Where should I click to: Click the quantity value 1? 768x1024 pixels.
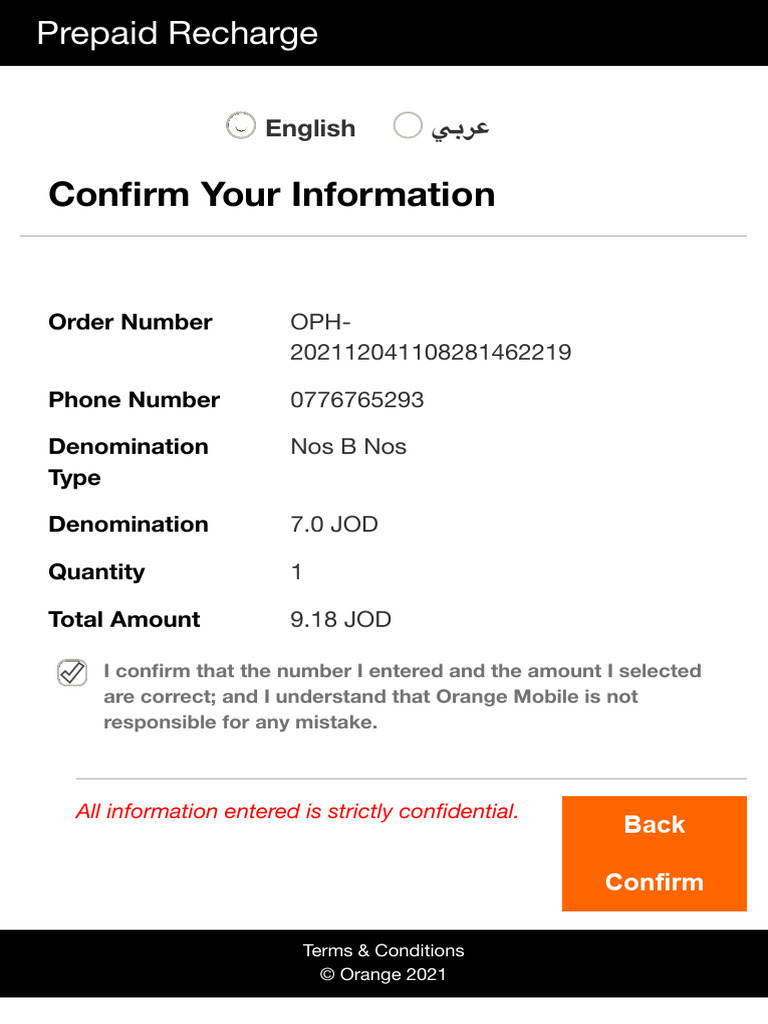[296, 572]
